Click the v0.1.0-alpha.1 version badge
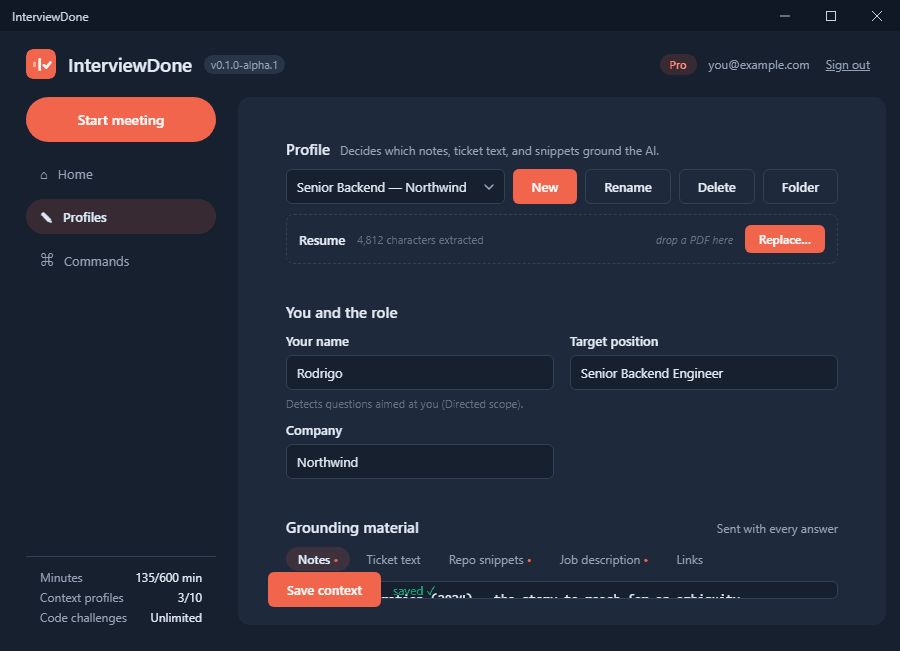This screenshot has width=900, height=651. point(244,65)
